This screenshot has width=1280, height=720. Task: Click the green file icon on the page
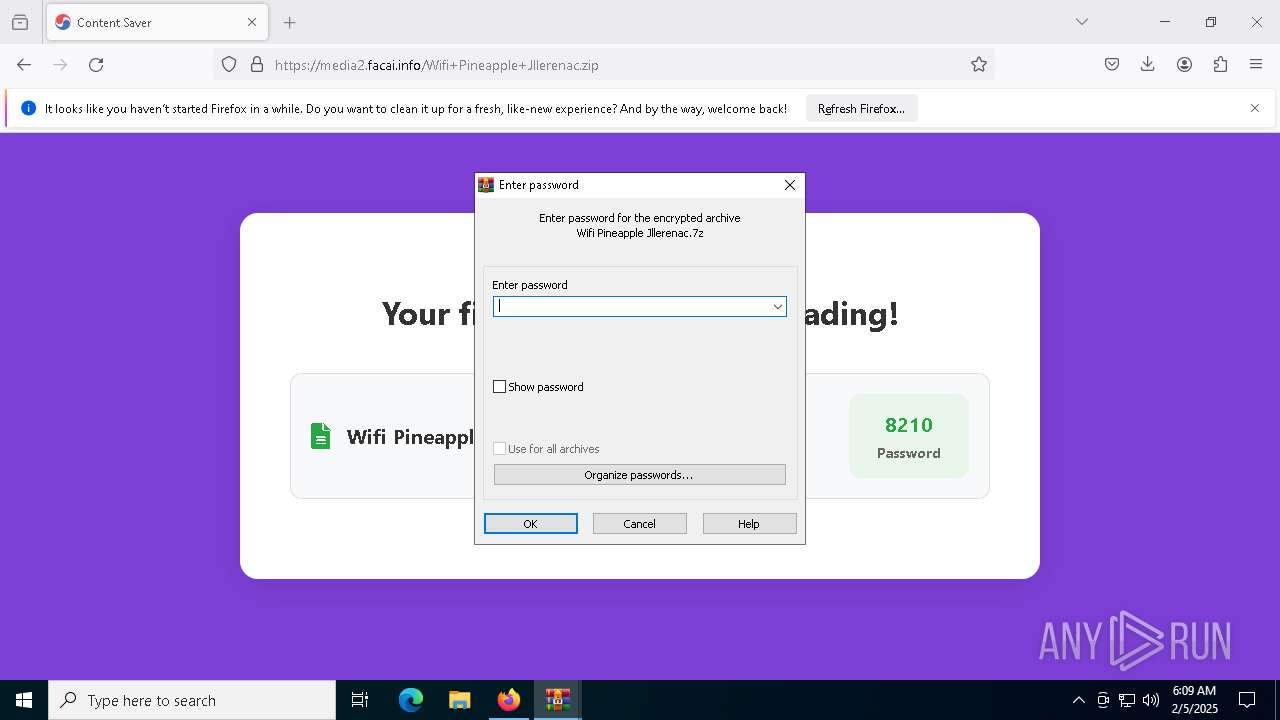click(320, 436)
